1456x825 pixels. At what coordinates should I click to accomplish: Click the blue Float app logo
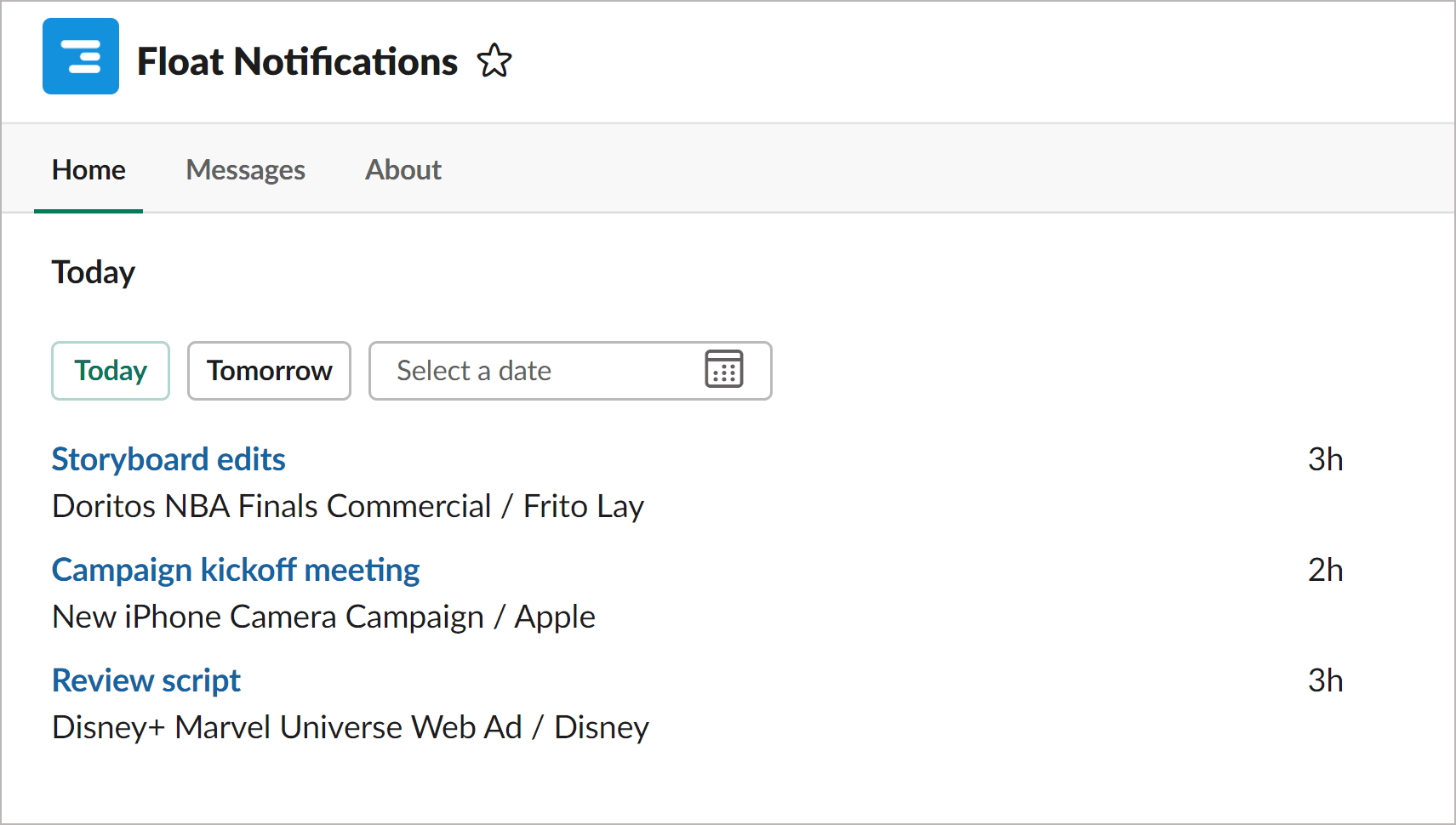[81, 56]
